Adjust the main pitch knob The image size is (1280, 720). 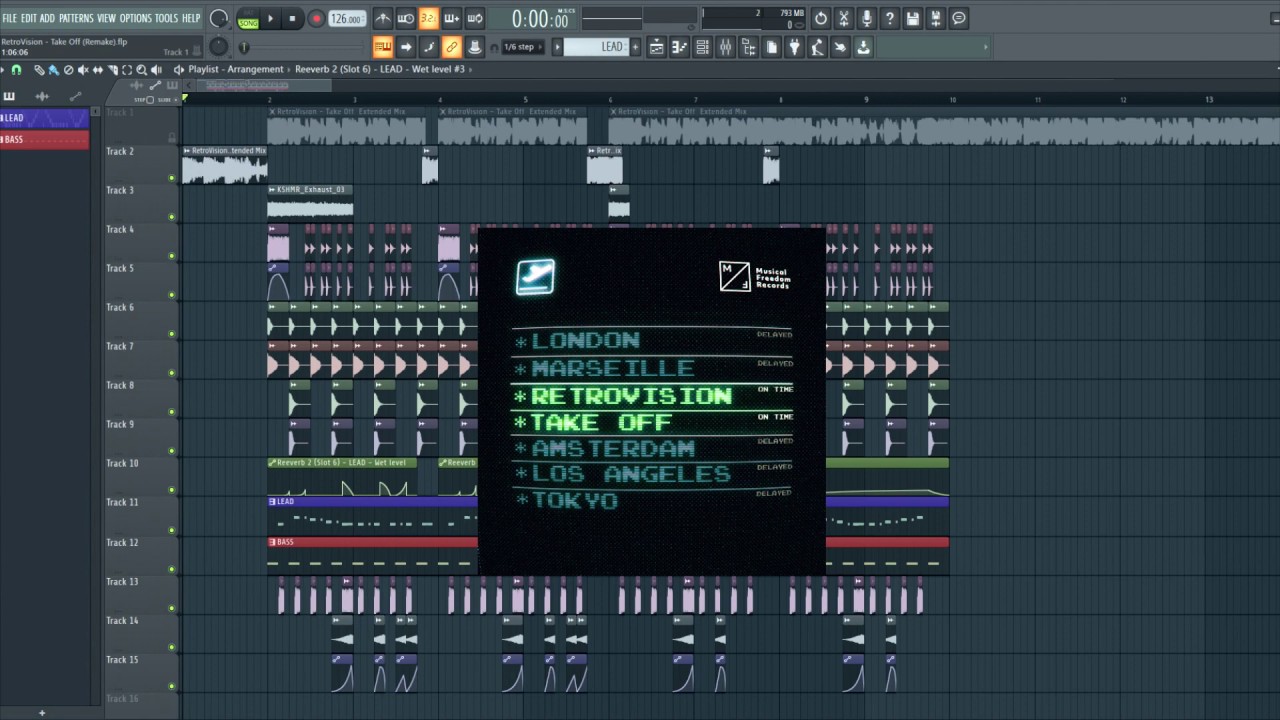[218, 47]
